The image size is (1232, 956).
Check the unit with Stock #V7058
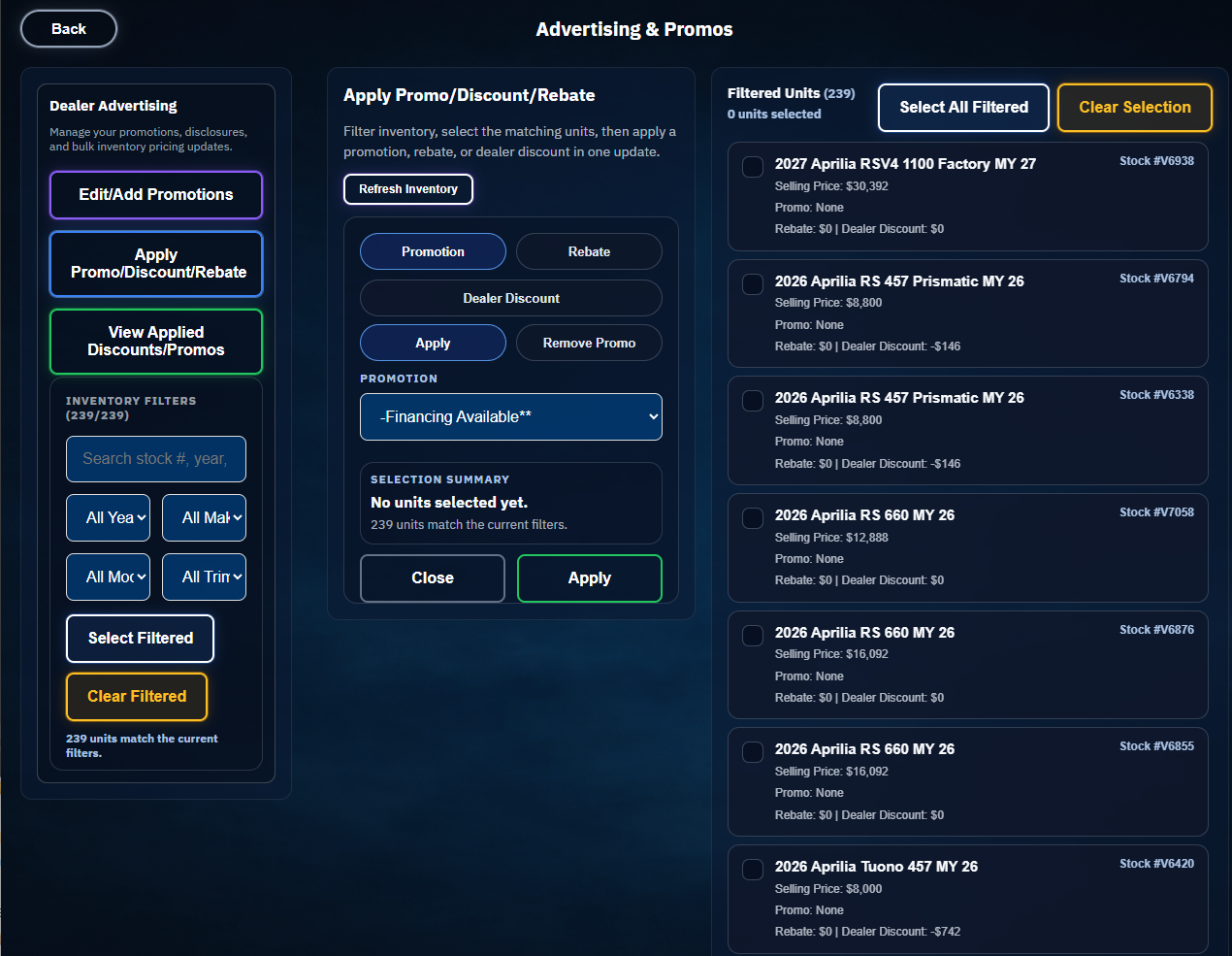tap(753, 518)
